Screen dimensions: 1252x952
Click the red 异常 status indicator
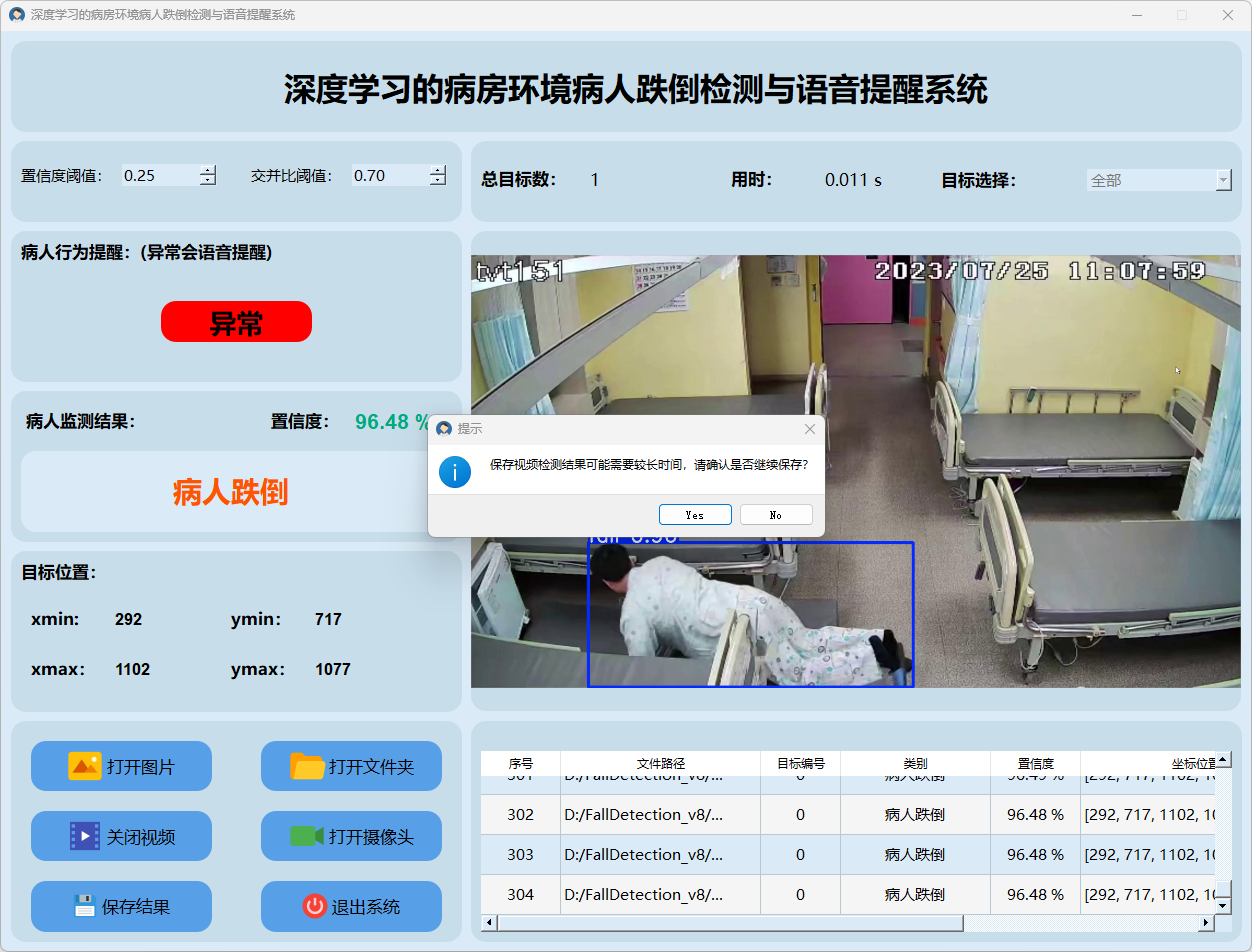[x=236, y=322]
